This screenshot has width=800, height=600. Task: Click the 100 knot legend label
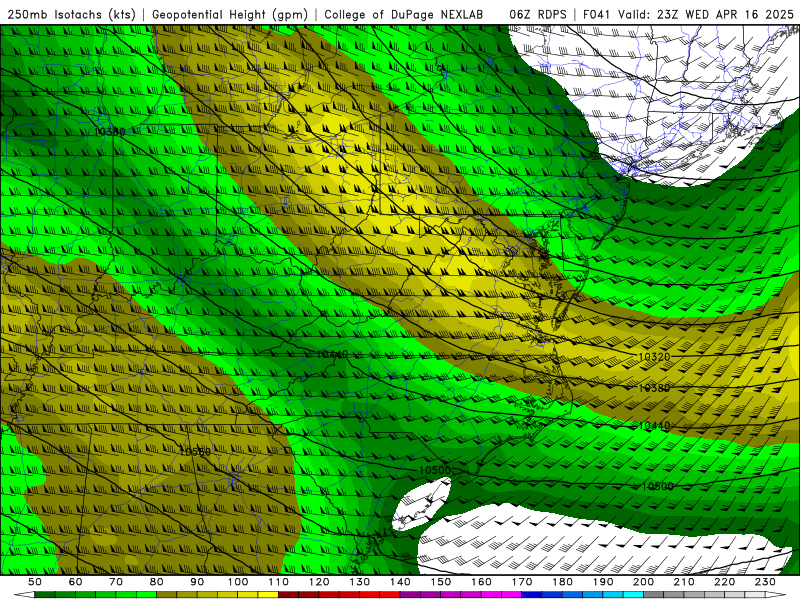click(238, 582)
